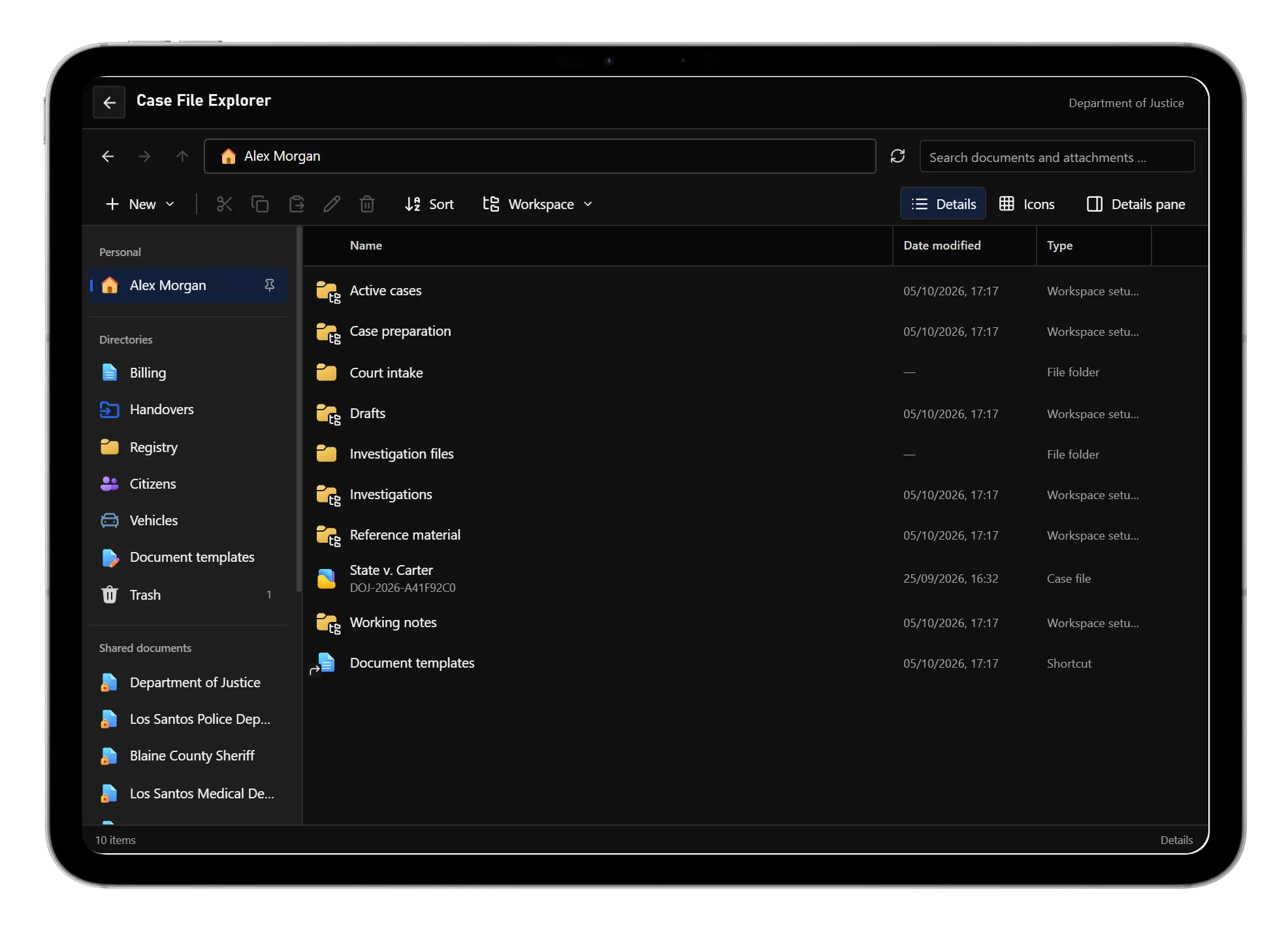1288x929 pixels.
Task: Toggle the Details pane
Action: pos(1136,204)
